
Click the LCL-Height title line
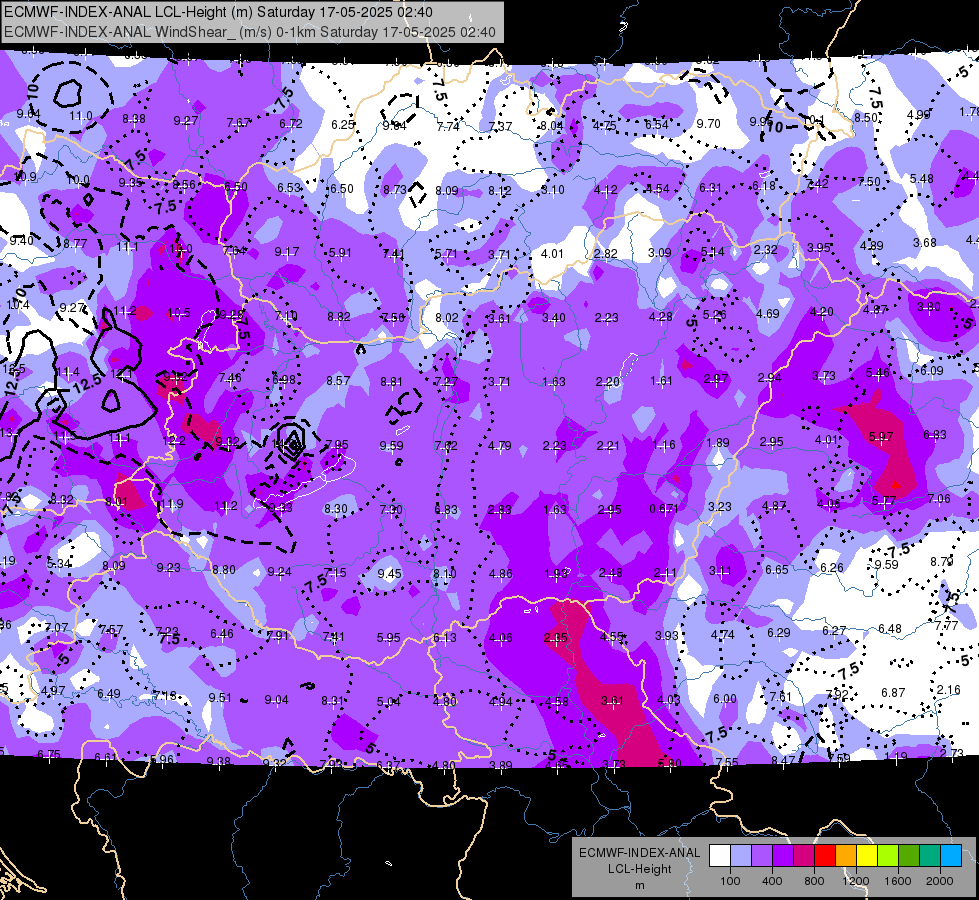coord(218,12)
